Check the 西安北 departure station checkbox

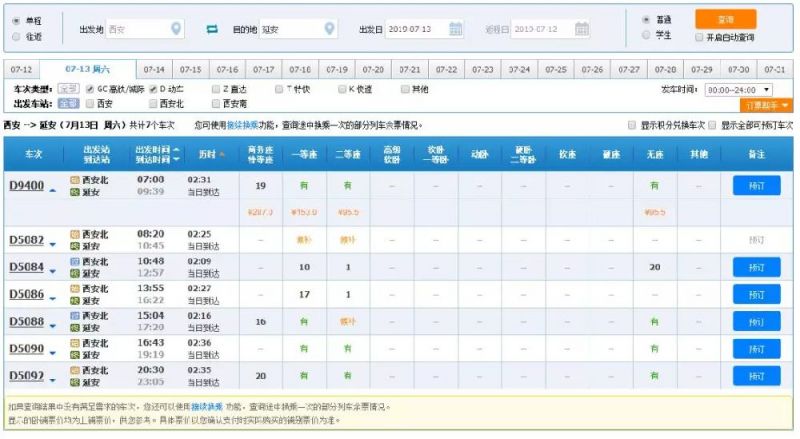153,104
